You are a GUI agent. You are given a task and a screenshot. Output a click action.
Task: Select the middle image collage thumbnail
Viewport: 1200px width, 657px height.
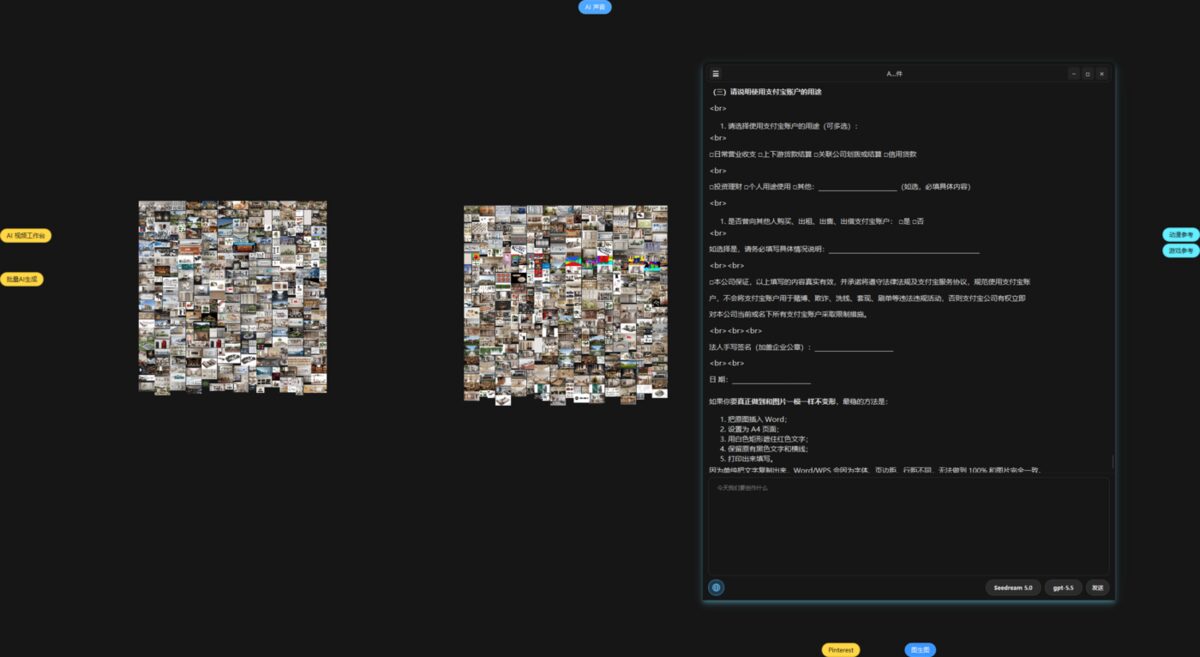pos(565,305)
